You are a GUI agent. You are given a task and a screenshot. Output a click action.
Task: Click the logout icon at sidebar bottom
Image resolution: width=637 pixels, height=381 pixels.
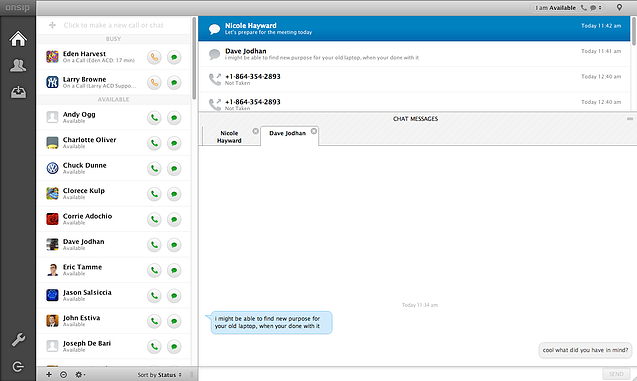(18, 367)
